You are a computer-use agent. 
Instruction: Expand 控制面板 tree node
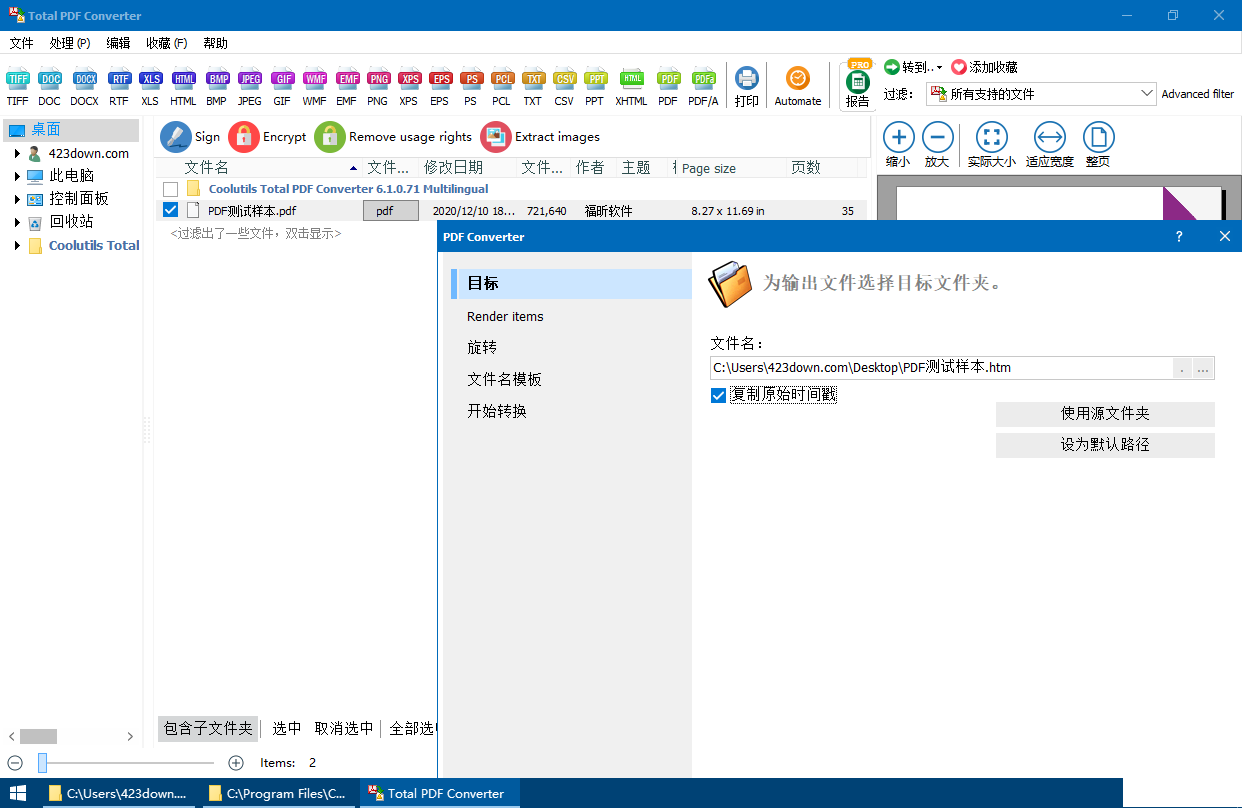pyautogui.click(x=17, y=199)
